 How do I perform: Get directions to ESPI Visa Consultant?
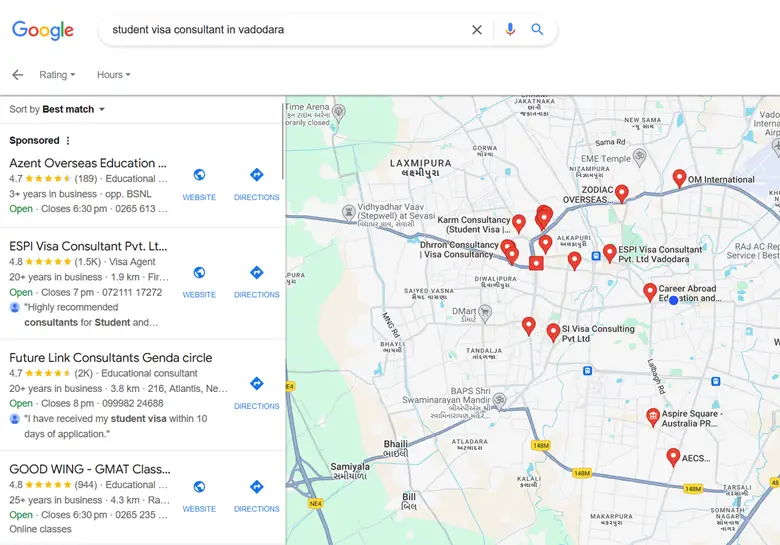tap(257, 272)
